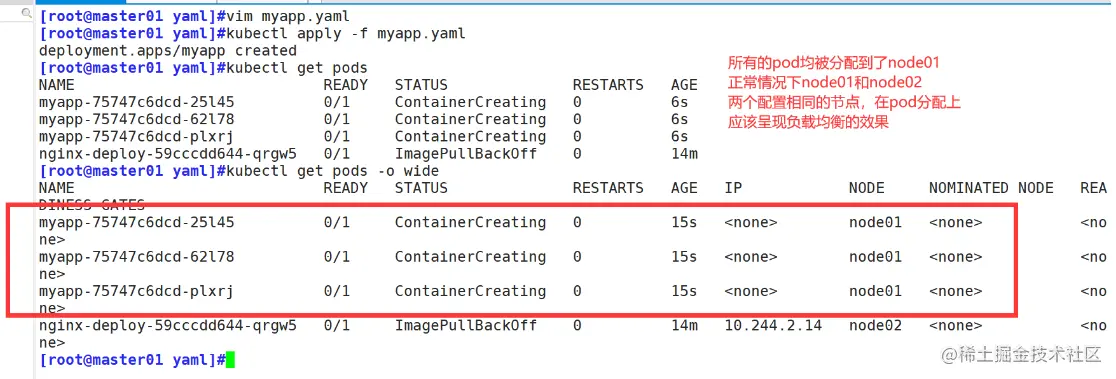Click the 稀土掘金技术社区 watermark

point(1022,355)
